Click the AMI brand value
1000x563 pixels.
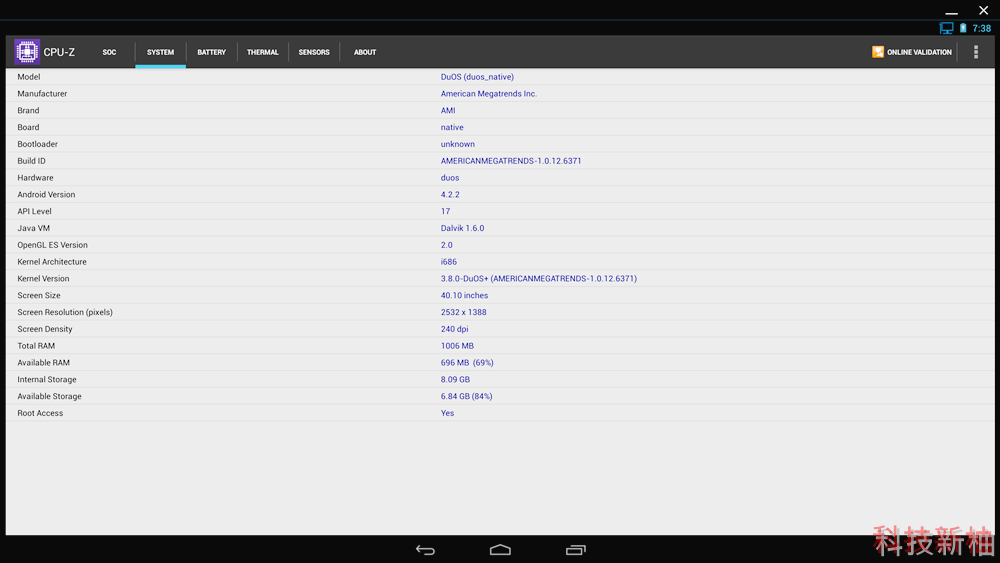click(448, 110)
